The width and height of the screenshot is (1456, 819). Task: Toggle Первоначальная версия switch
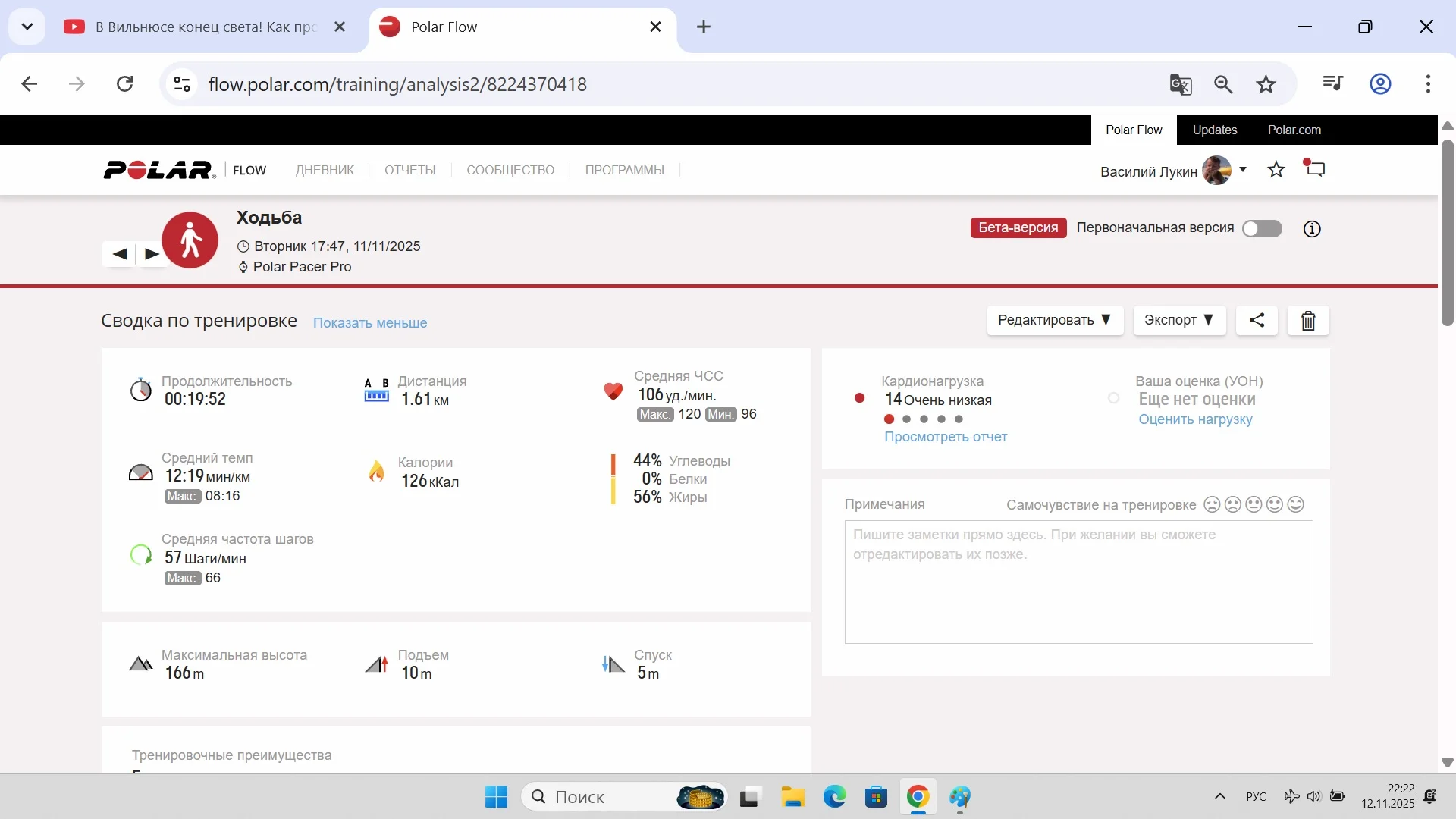[1262, 229]
